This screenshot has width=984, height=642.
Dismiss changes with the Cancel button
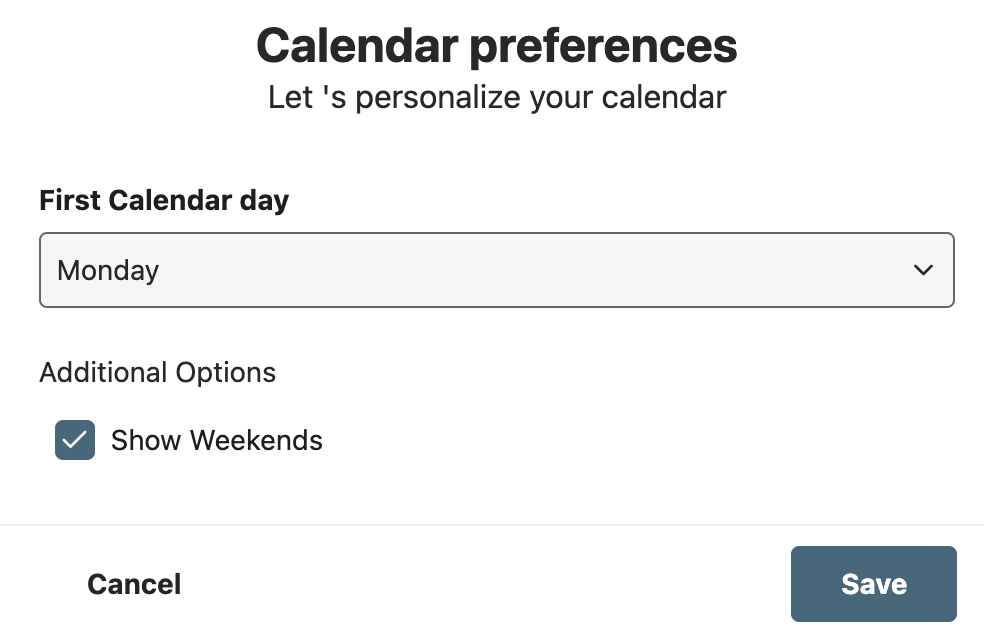[134, 584]
